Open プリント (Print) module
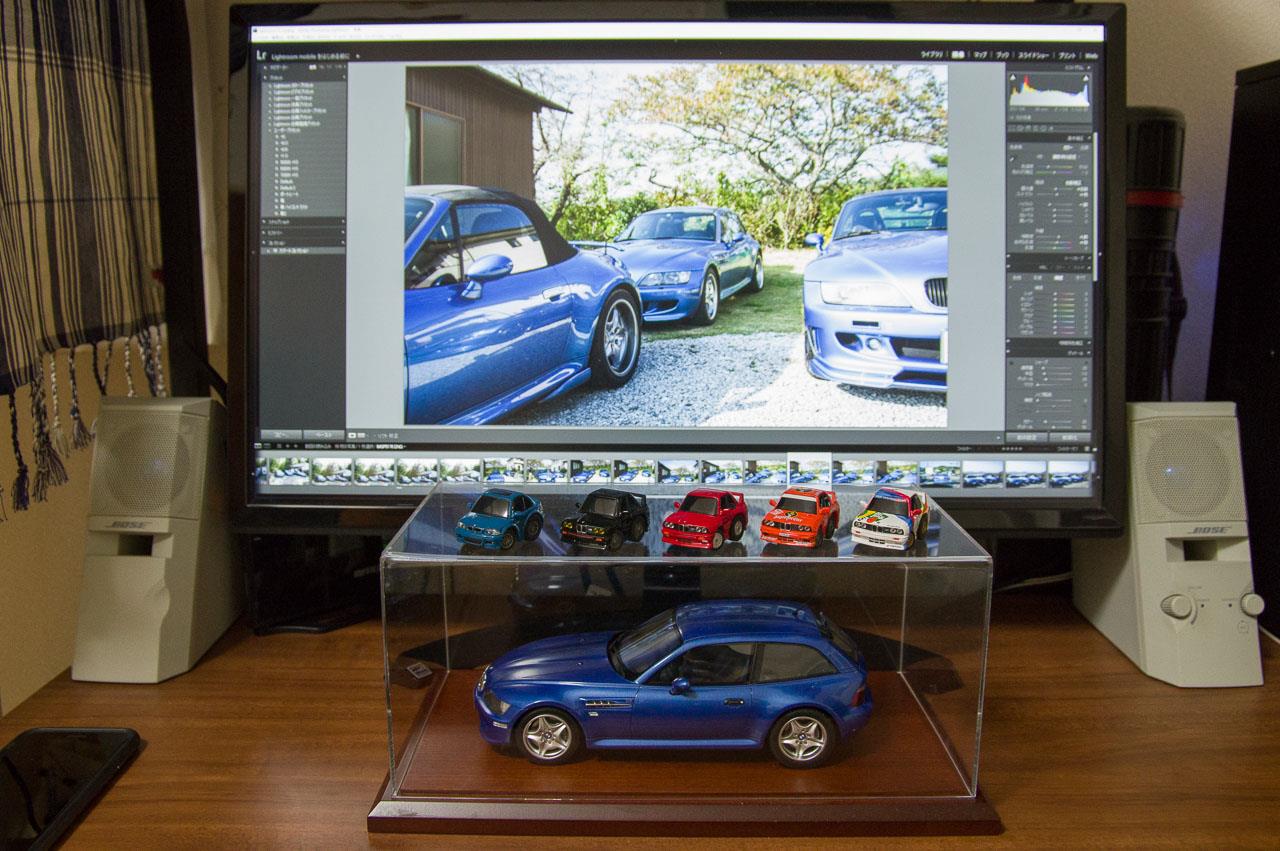The image size is (1280, 851). coord(1067,55)
